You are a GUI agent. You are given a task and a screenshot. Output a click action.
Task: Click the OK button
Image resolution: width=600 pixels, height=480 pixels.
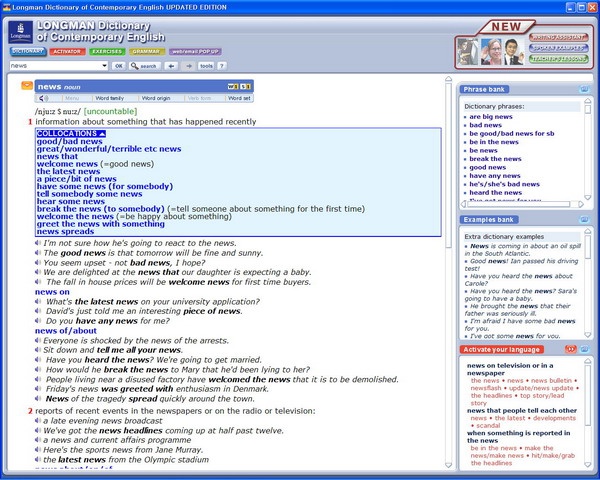pos(119,66)
